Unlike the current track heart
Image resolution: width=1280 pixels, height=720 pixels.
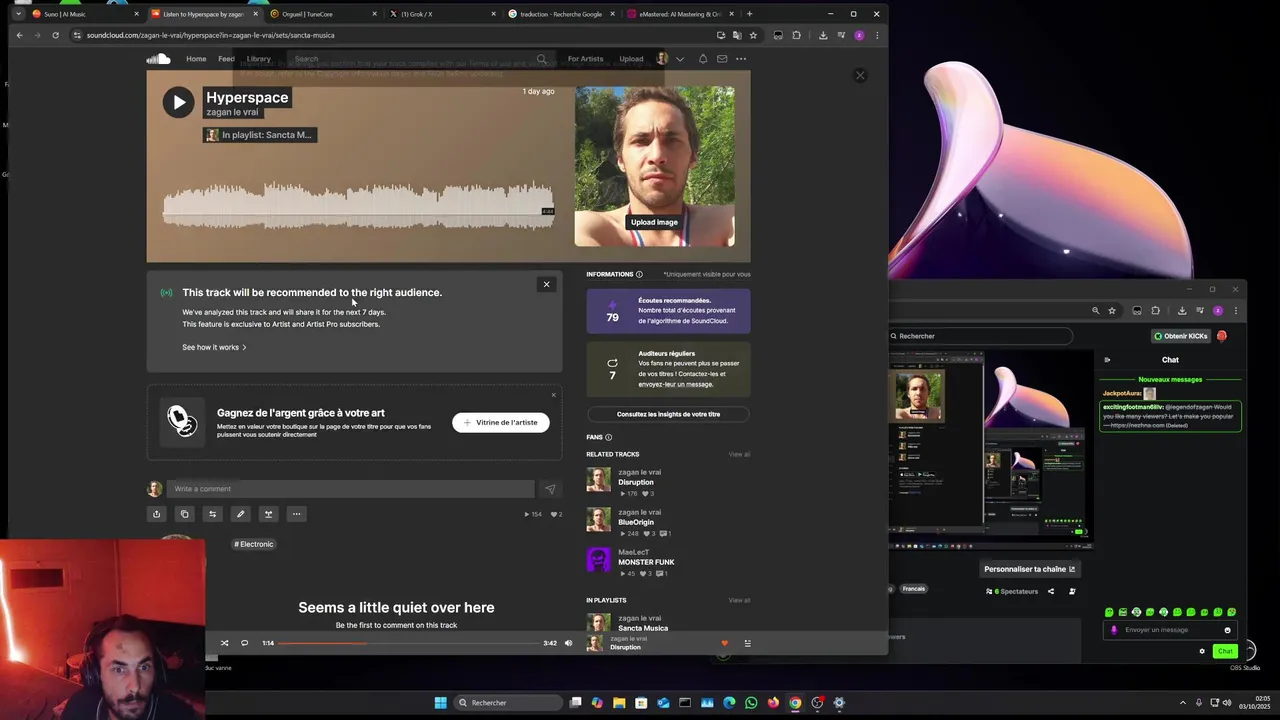click(x=724, y=643)
